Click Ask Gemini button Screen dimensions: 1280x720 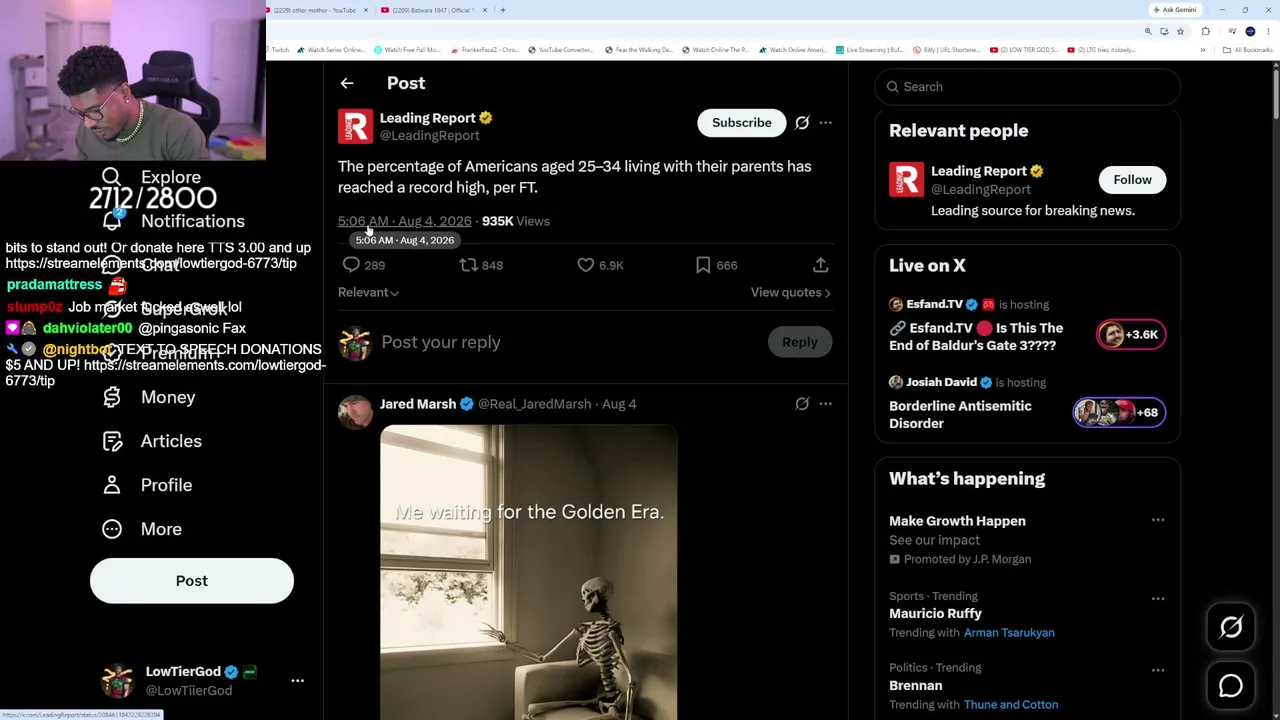click(x=1175, y=10)
